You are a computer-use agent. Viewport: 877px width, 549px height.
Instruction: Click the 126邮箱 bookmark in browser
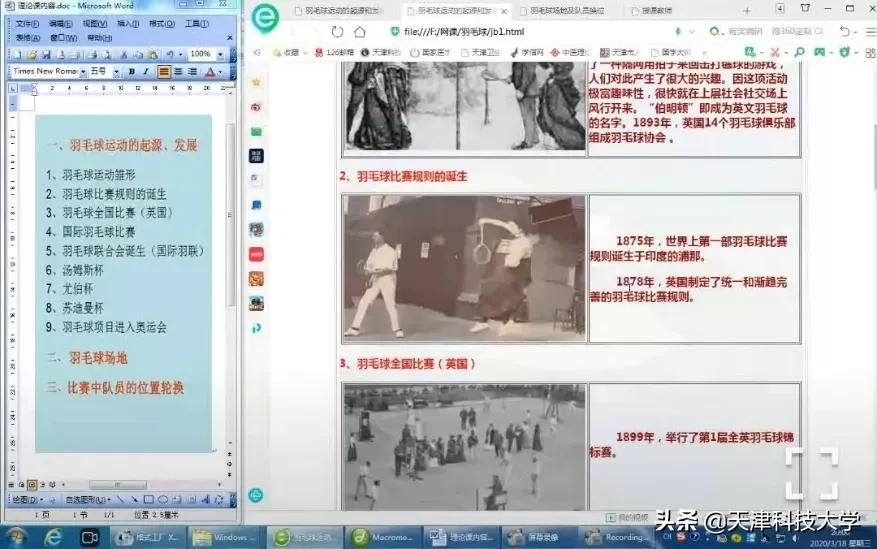click(x=334, y=53)
